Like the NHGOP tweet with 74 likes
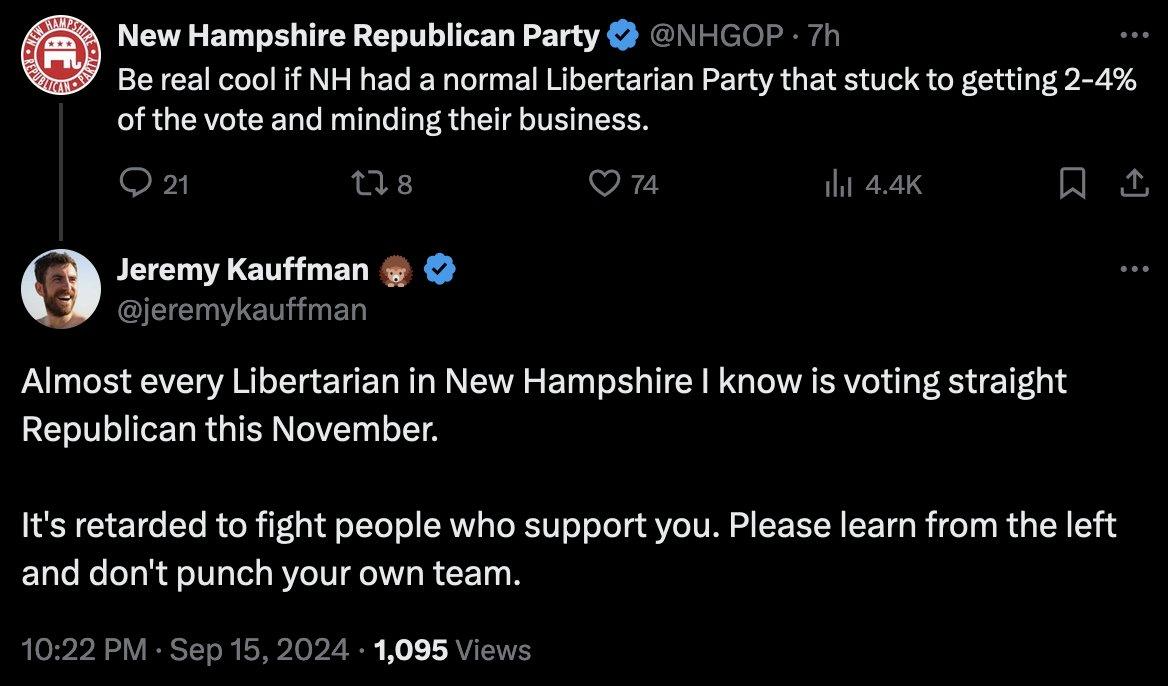The height and width of the screenshot is (686, 1168). tap(603, 184)
